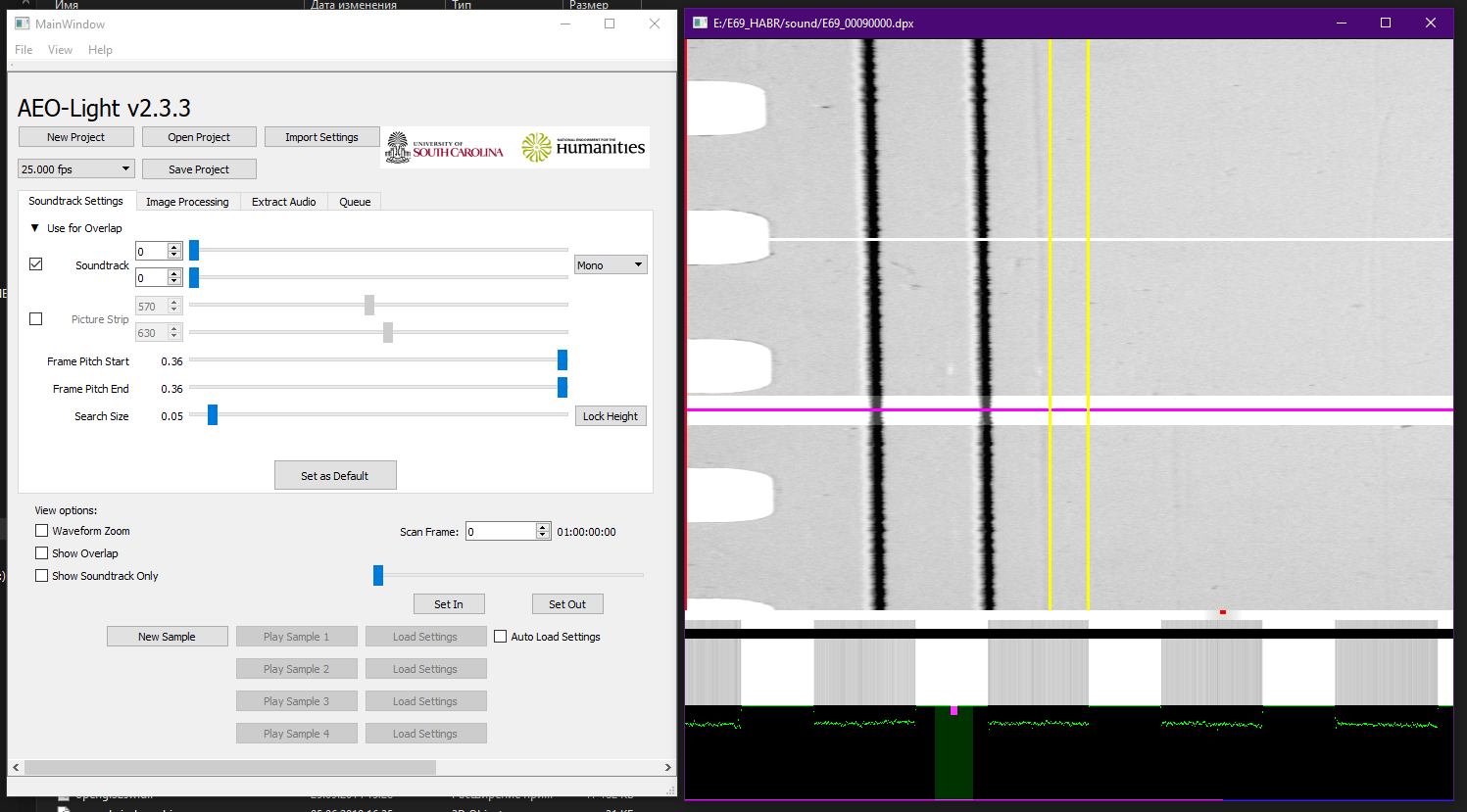The image size is (1467, 812).
Task: Open the Help menu
Action: (x=100, y=50)
